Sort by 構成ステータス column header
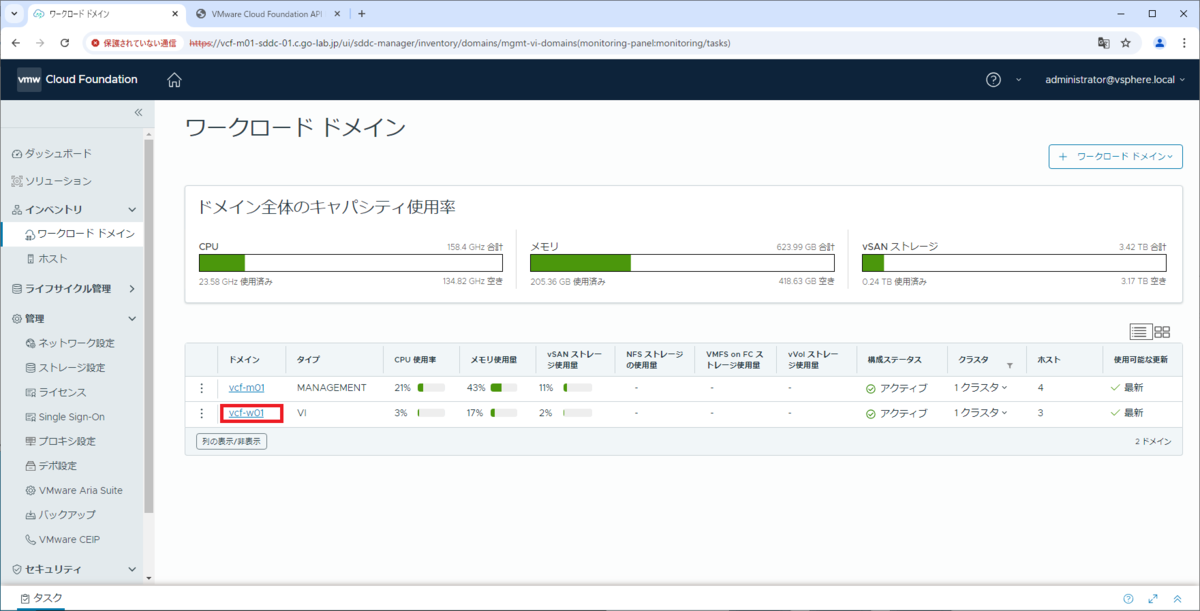This screenshot has width=1200, height=611. [x=894, y=359]
